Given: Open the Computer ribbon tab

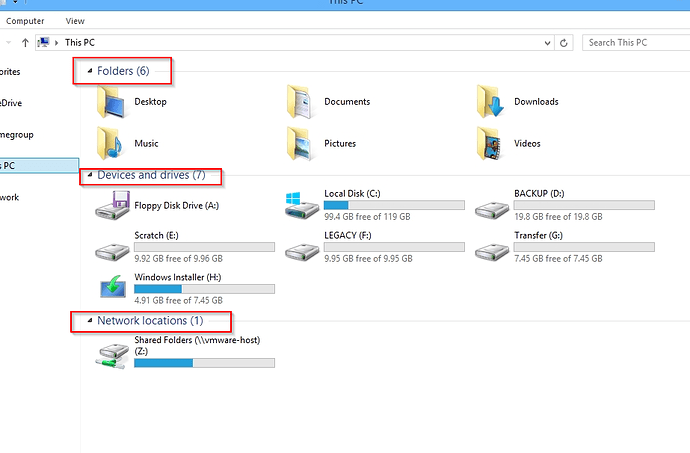Looking at the screenshot, I should coord(25,21).
